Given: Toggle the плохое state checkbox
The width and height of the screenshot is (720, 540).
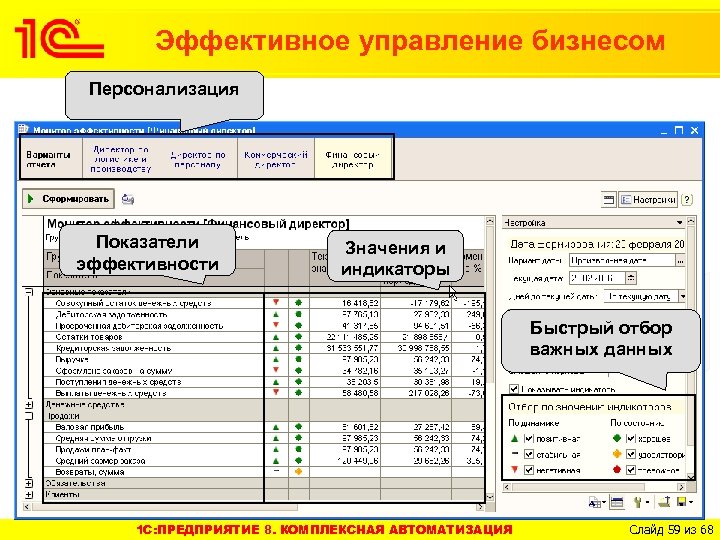Looking at the screenshot, I should point(631,470).
